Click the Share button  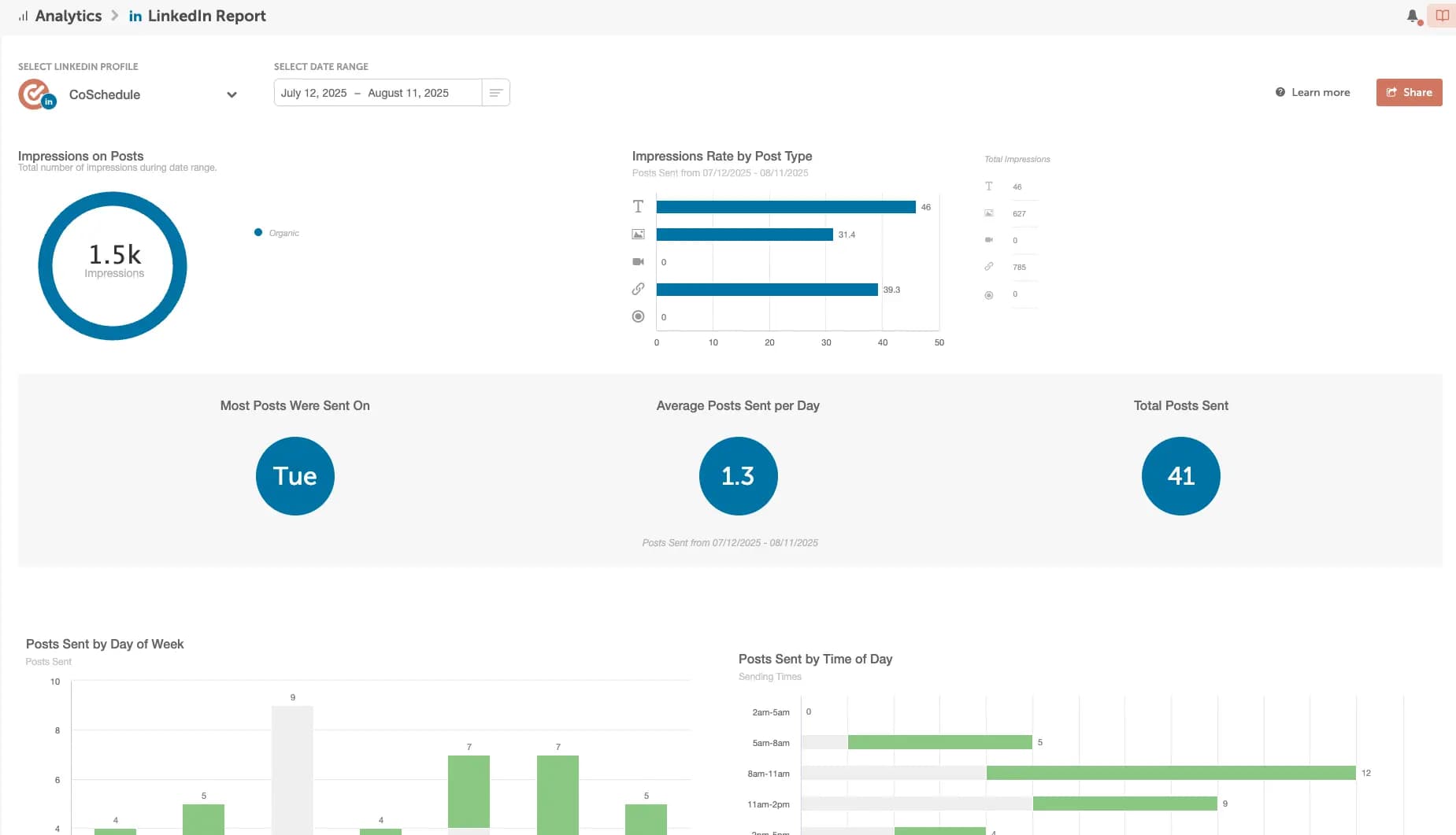pyautogui.click(x=1409, y=93)
